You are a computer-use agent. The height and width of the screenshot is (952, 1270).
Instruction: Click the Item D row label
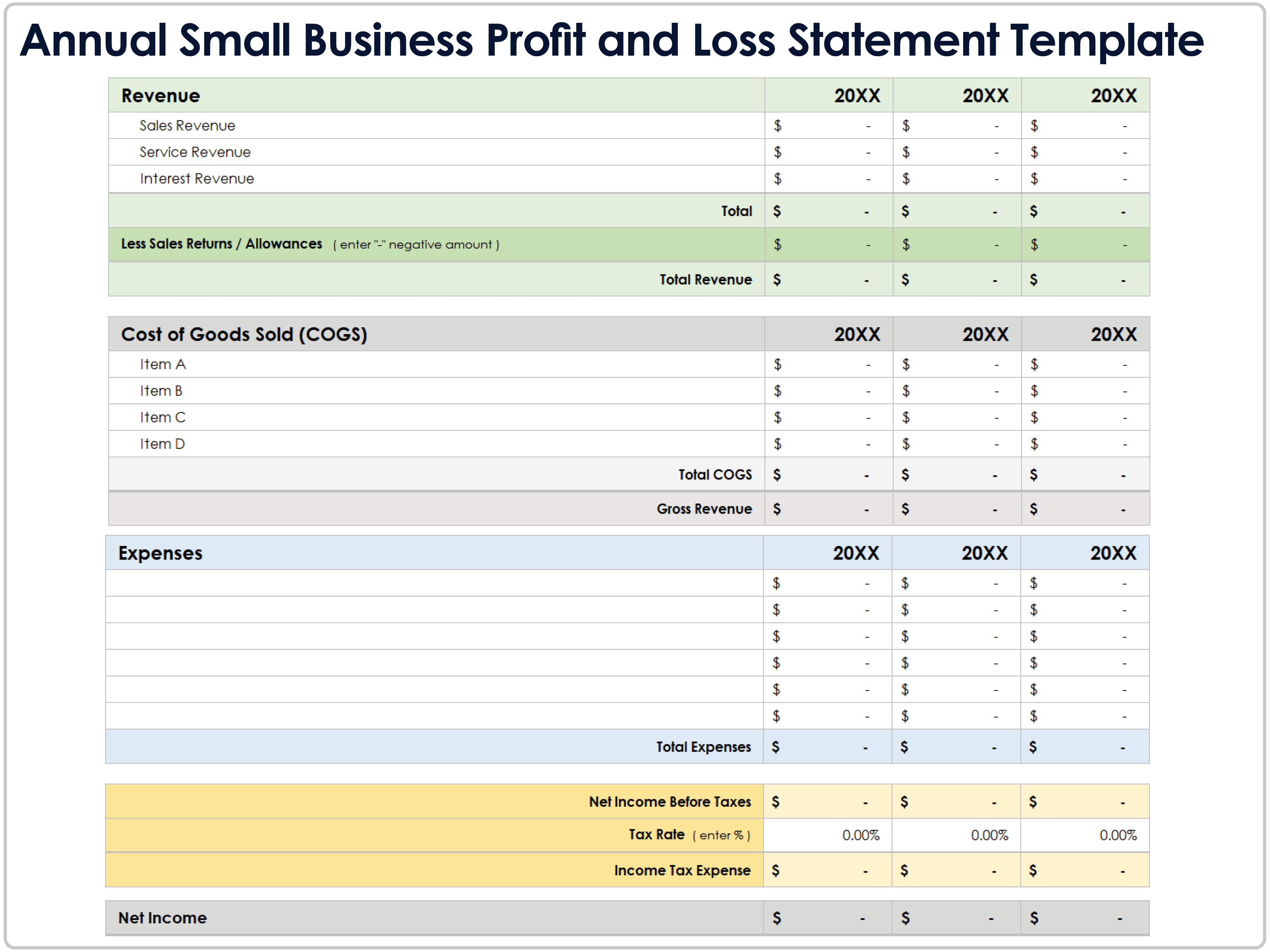[162, 444]
